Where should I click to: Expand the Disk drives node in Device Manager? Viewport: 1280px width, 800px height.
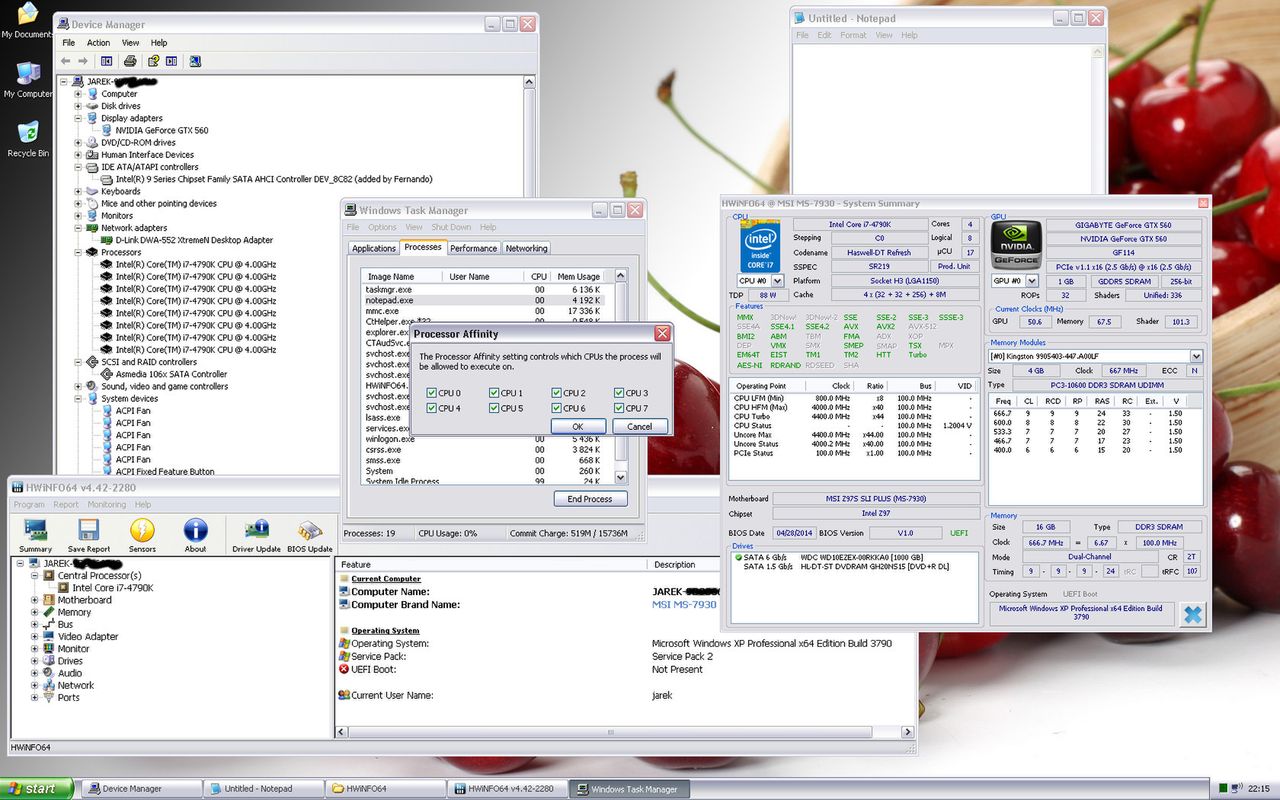pyautogui.click(x=79, y=106)
